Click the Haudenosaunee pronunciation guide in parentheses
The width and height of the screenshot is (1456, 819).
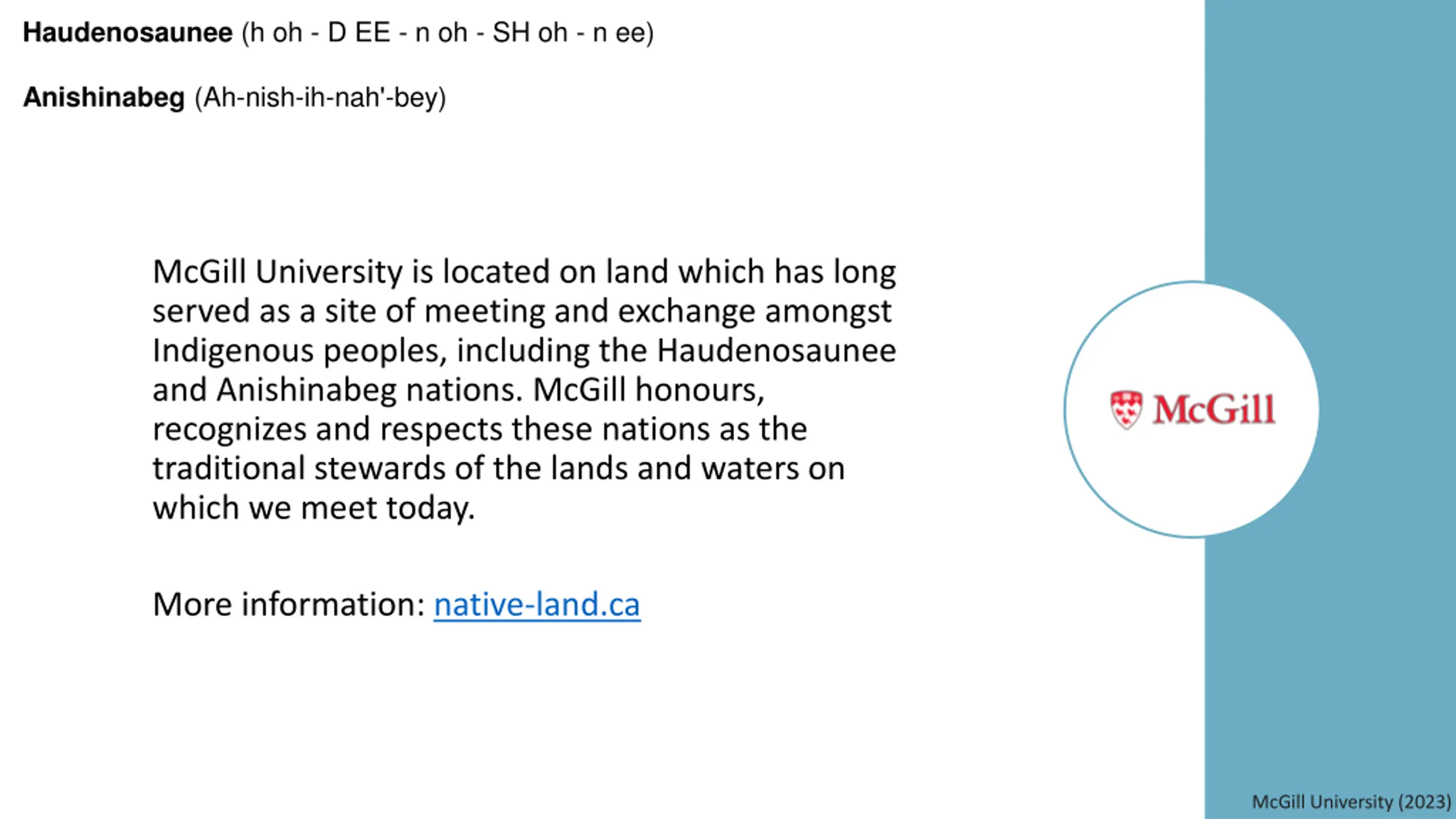point(448,33)
